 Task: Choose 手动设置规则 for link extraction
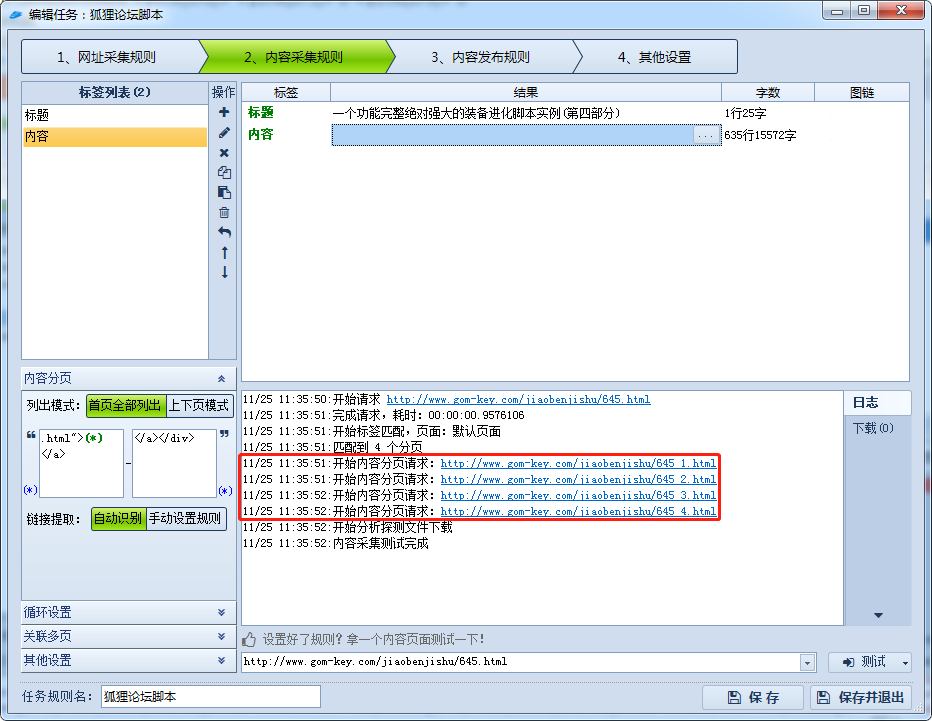186,519
